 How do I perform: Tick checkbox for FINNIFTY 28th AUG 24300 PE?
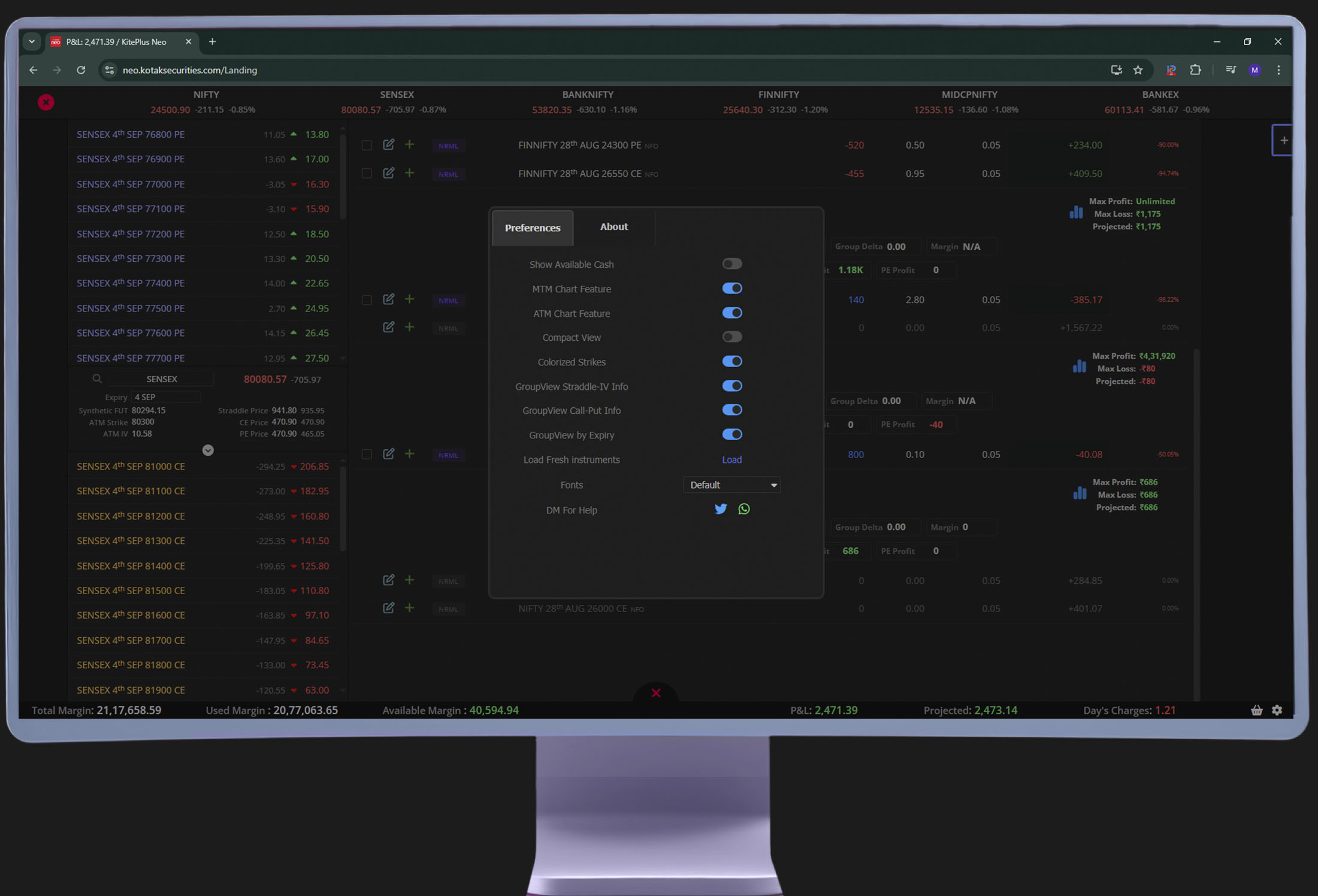pyautogui.click(x=367, y=145)
